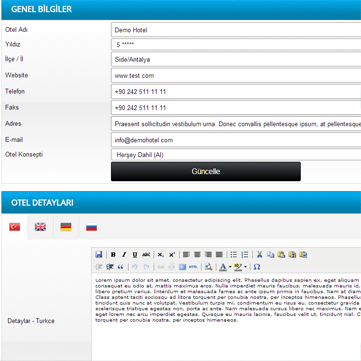
Task: Click inside the Lorem ipsum editor text area
Action: coord(226,317)
